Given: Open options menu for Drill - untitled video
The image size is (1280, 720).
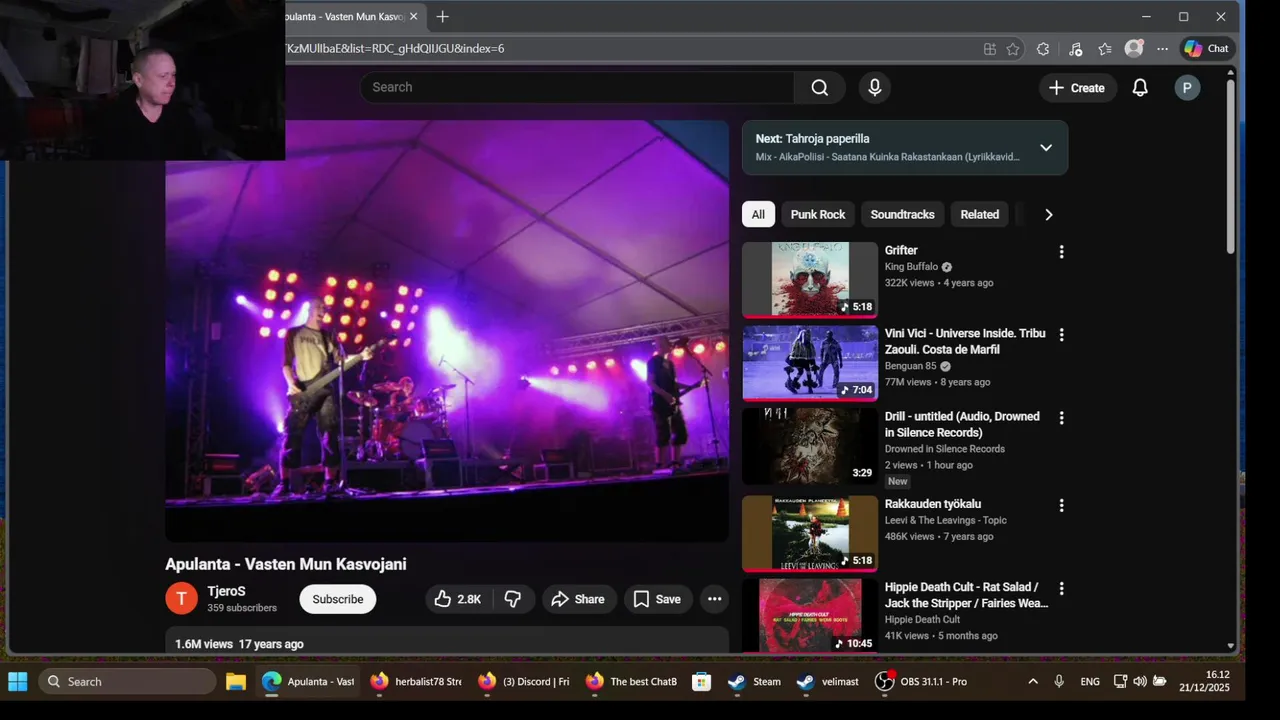Looking at the screenshot, I should point(1061,418).
